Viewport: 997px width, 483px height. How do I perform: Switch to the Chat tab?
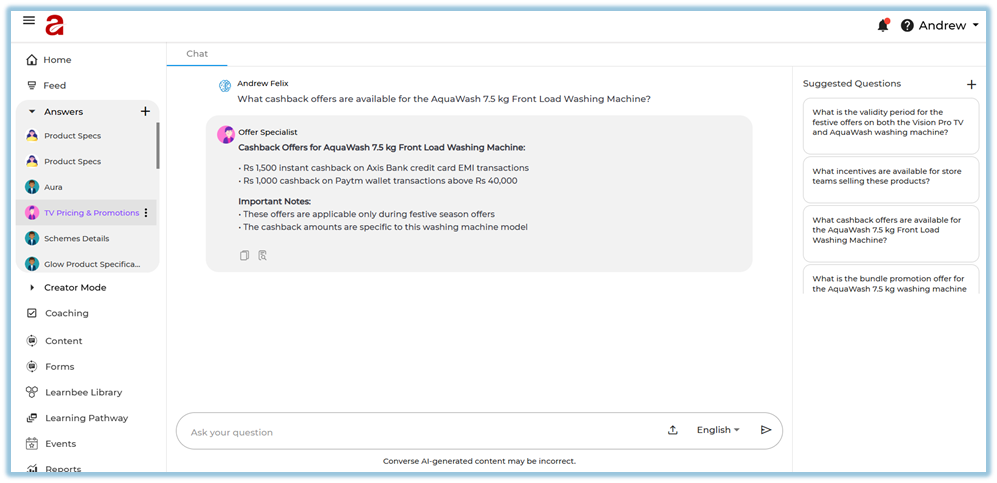pyautogui.click(x=197, y=54)
